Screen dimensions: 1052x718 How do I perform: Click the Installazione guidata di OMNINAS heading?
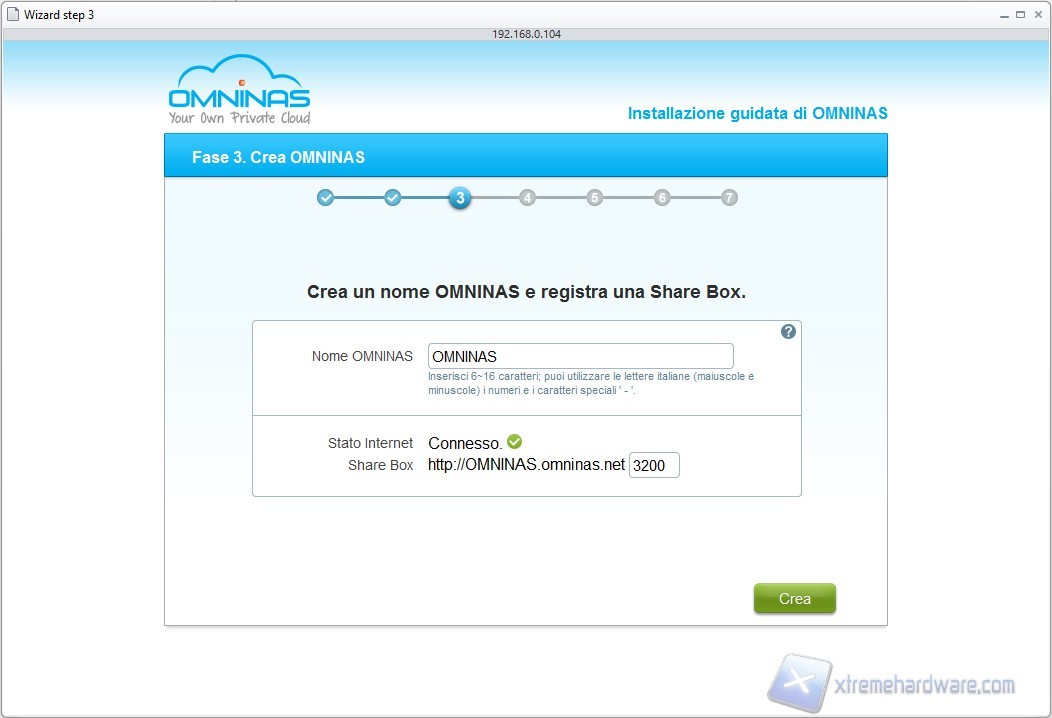pos(757,114)
